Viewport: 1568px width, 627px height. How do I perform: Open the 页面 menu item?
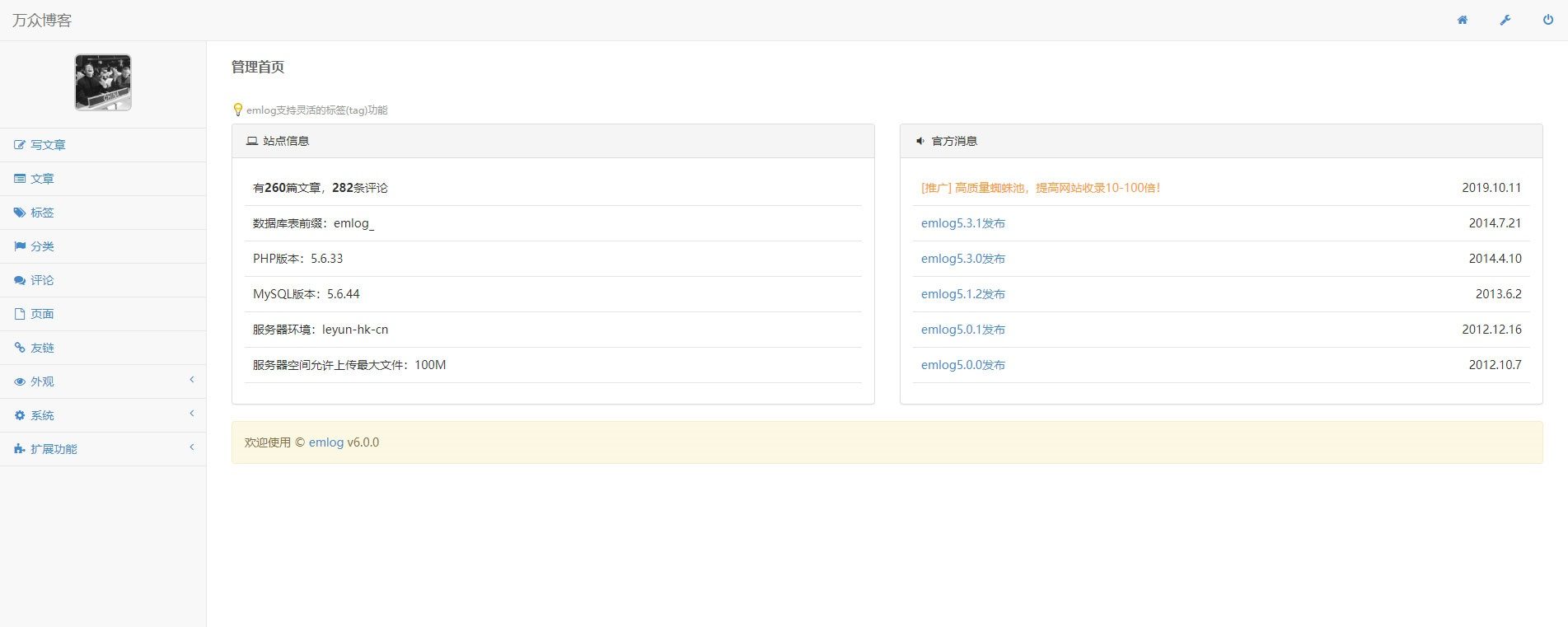(x=41, y=314)
